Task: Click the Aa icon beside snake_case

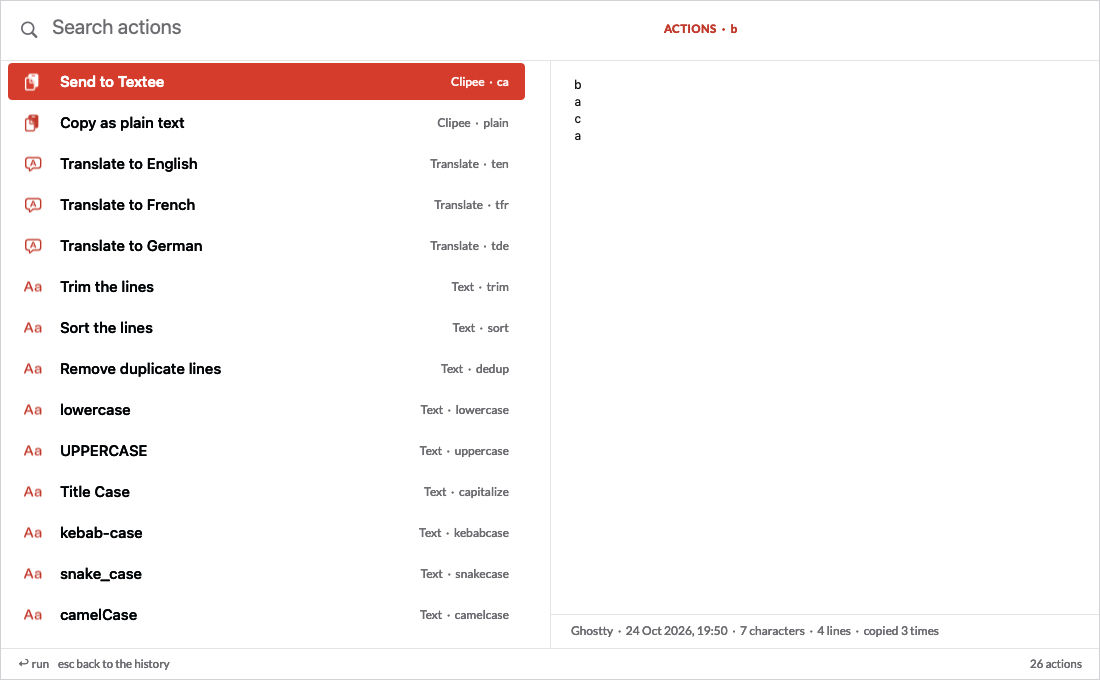Action: tap(33, 574)
